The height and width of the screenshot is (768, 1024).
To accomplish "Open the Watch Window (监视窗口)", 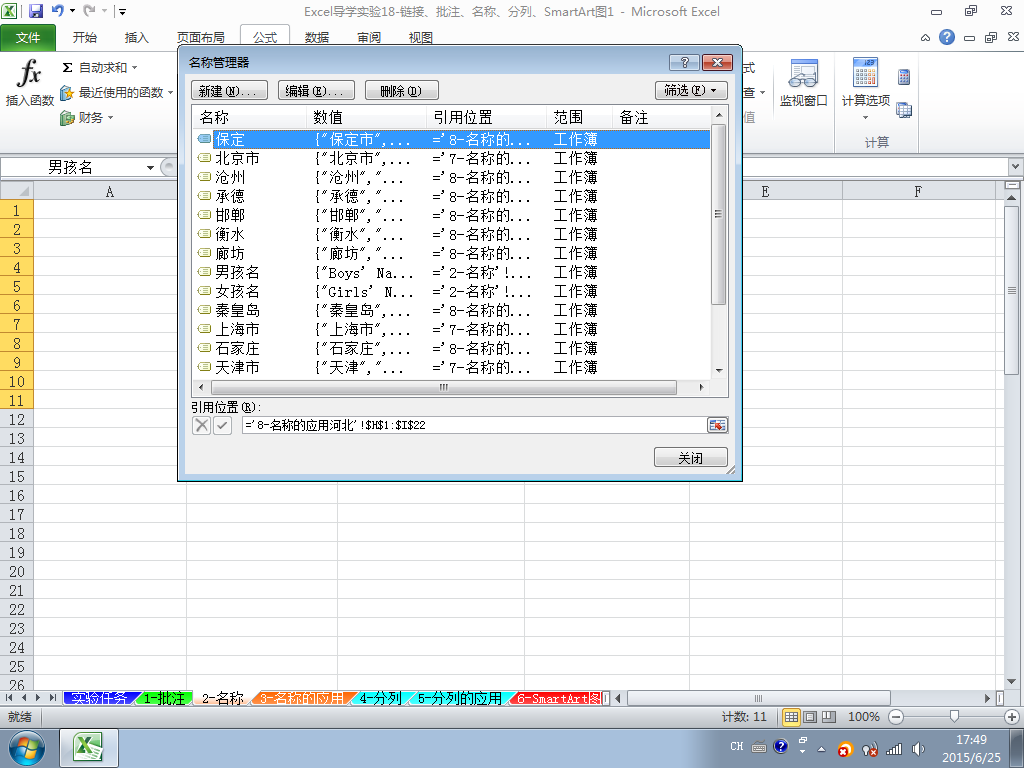I will coord(803,82).
